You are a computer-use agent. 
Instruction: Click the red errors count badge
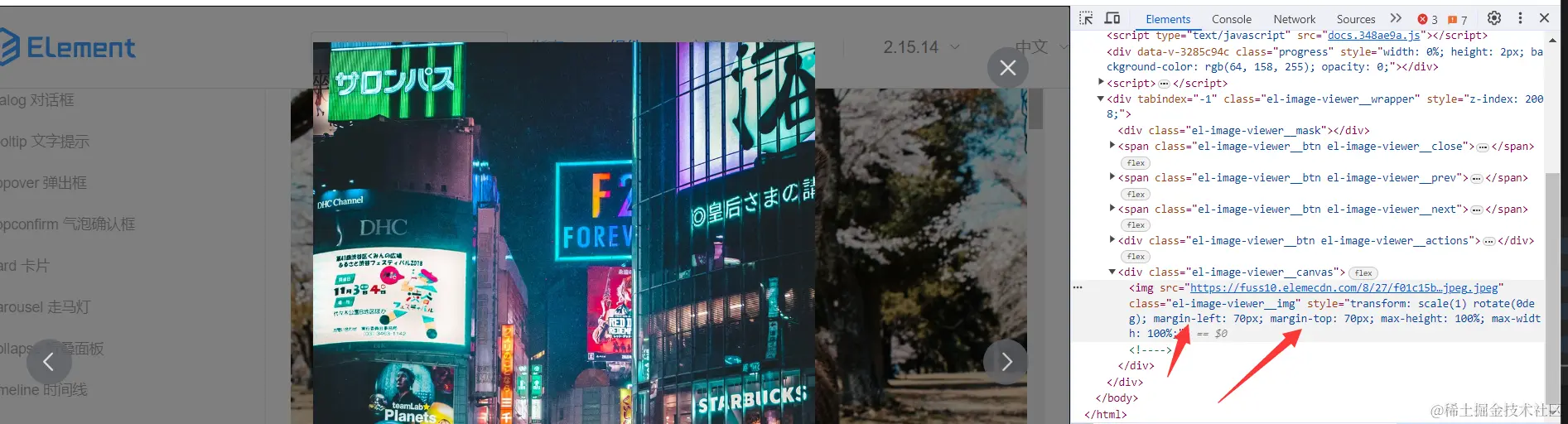coord(1427,19)
